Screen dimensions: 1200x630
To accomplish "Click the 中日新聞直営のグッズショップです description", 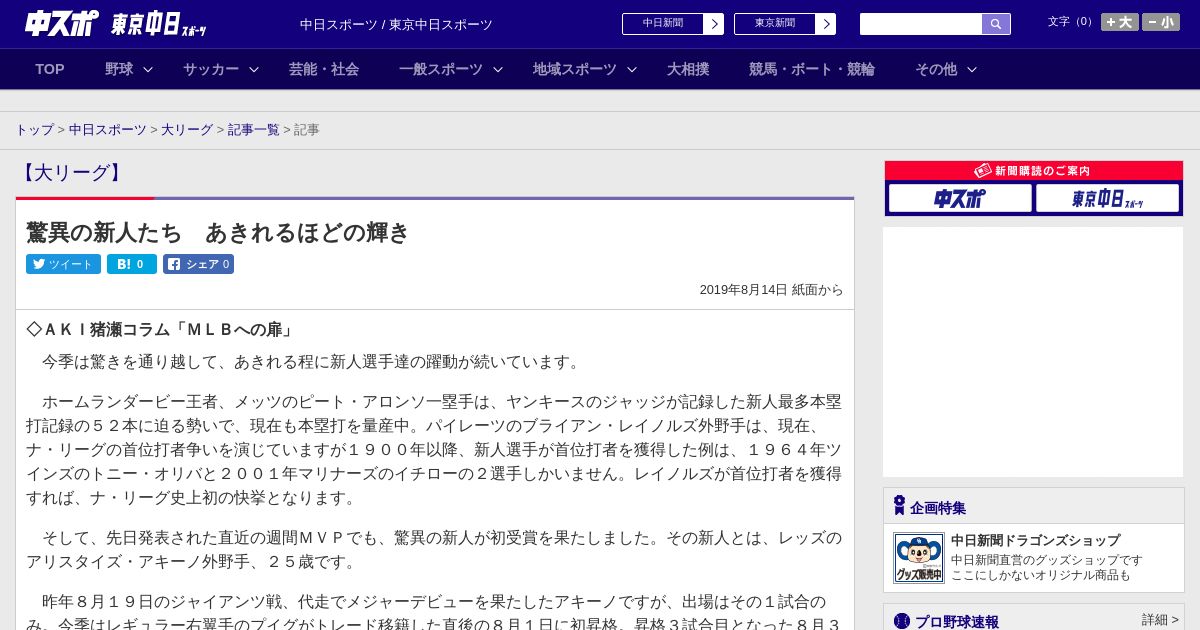I will [1046, 560].
